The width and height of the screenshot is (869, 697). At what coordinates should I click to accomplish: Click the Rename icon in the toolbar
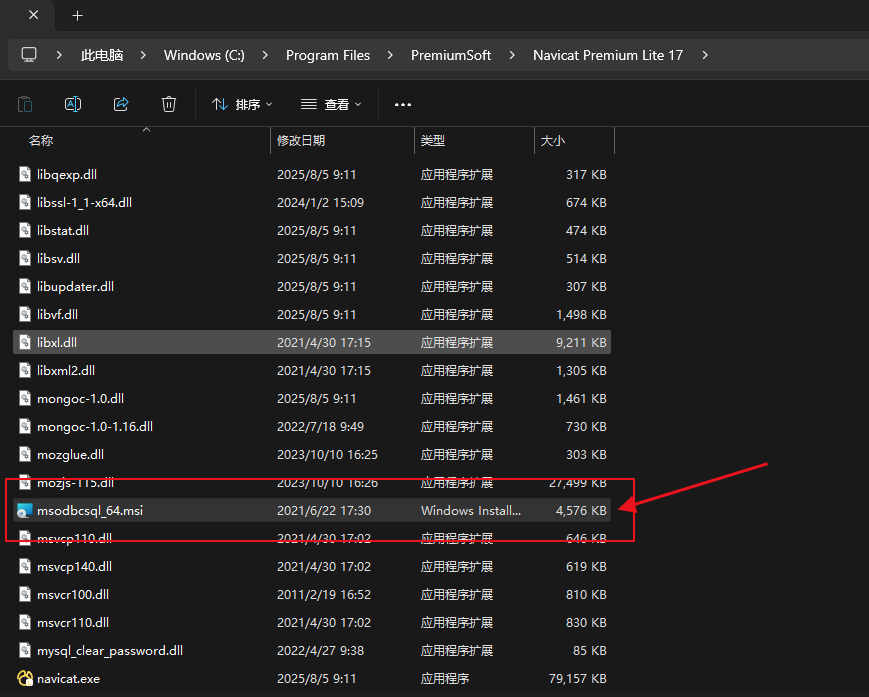(73, 104)
